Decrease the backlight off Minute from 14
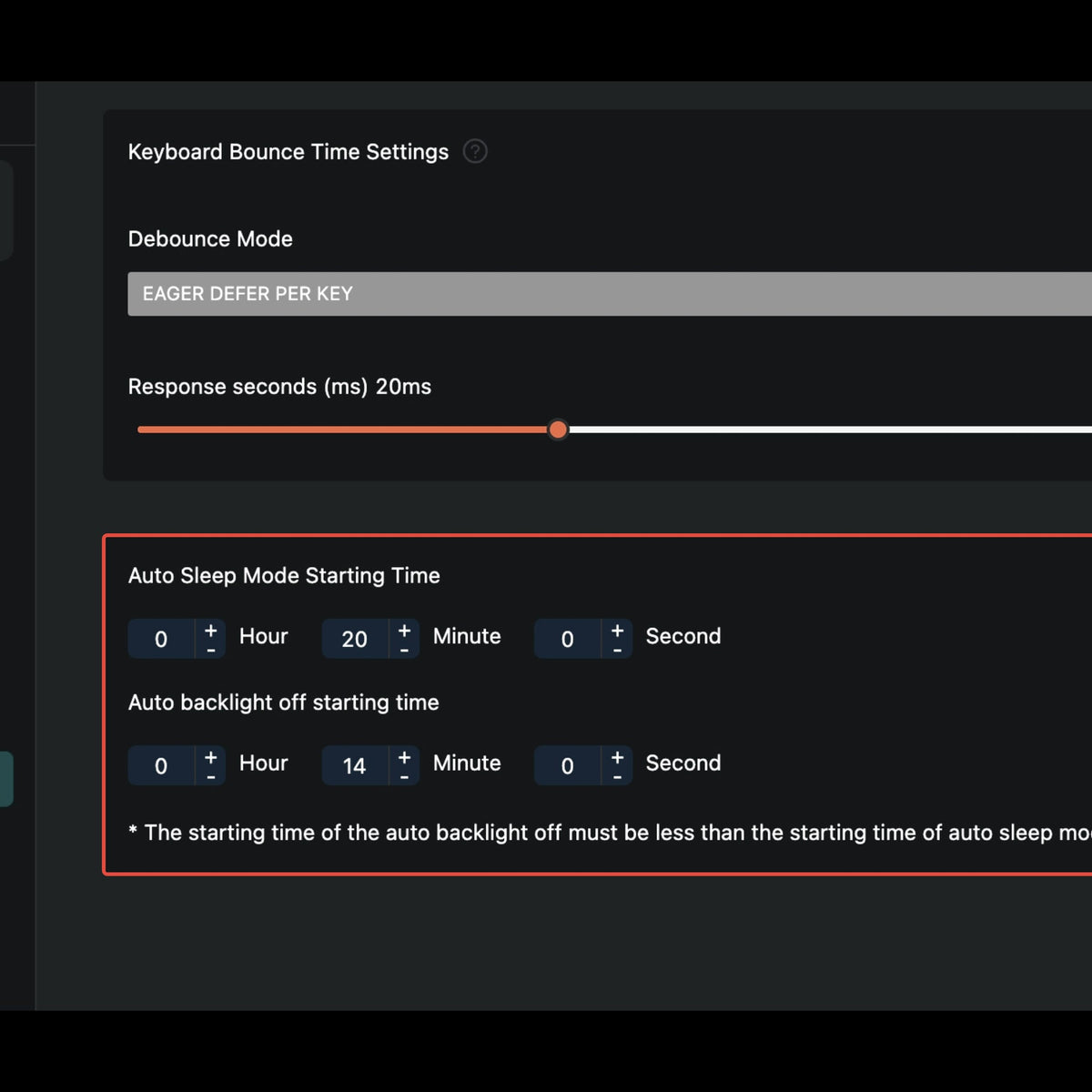Image resolution: width=1092 pixels, height=1092 pixels. 404,776
